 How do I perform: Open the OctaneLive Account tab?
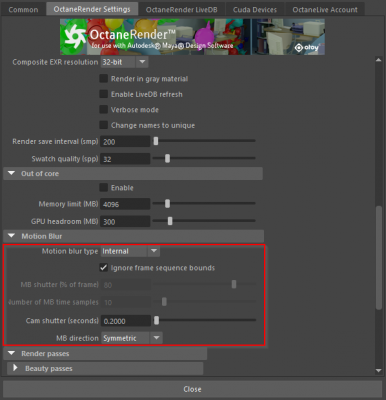click(325, 9)
